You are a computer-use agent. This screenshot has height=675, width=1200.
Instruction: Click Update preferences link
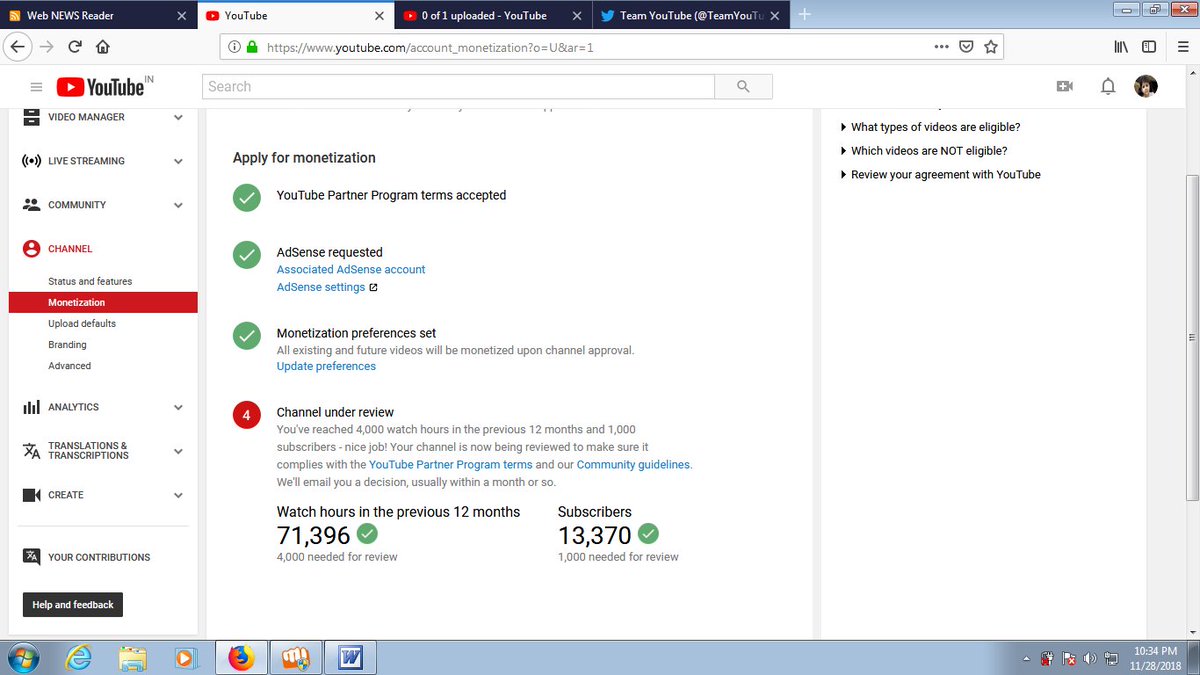coord(326,367)
